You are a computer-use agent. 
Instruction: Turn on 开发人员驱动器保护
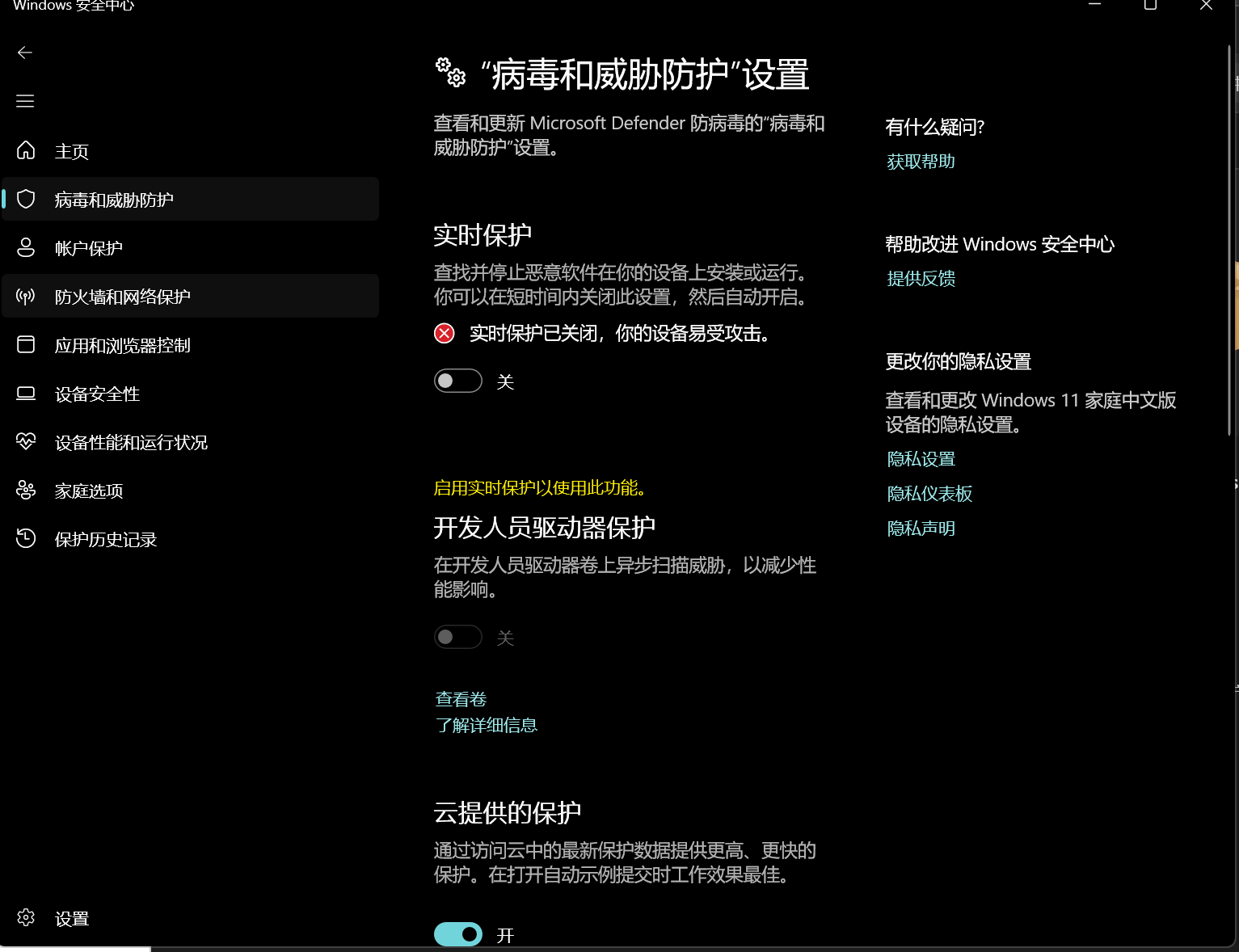point(457,637)
